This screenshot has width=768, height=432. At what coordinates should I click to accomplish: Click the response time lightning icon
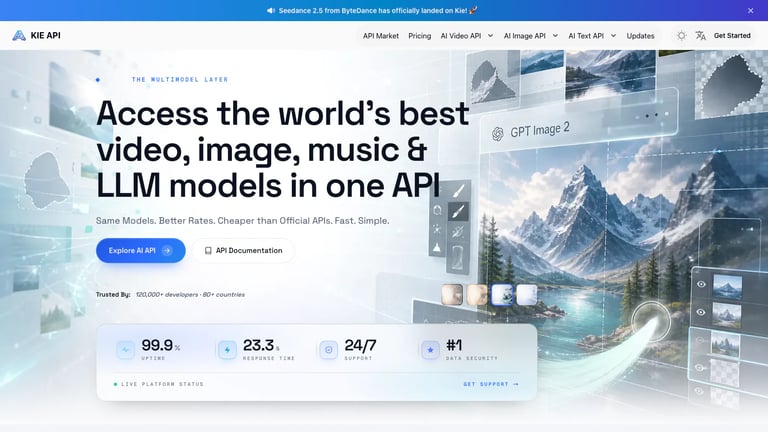coord(227,350)
